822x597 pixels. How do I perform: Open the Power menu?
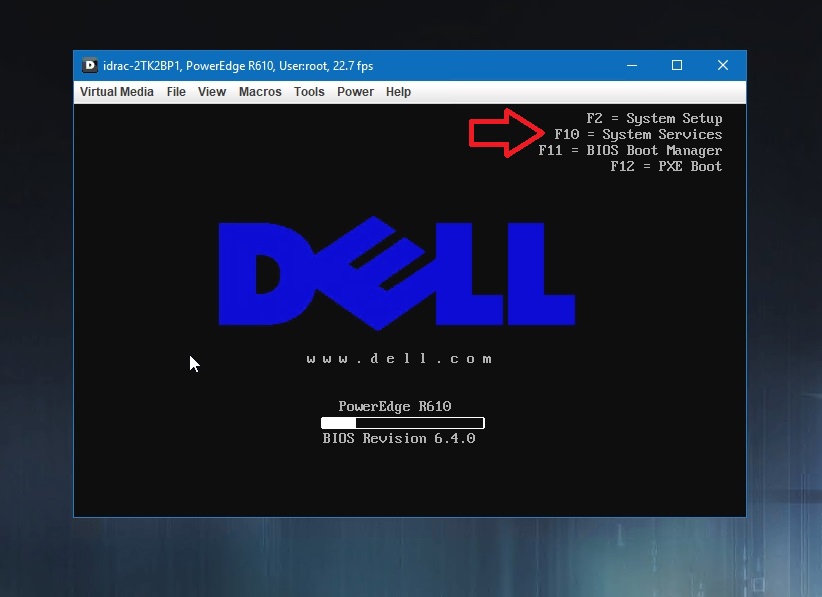point(355,92)
